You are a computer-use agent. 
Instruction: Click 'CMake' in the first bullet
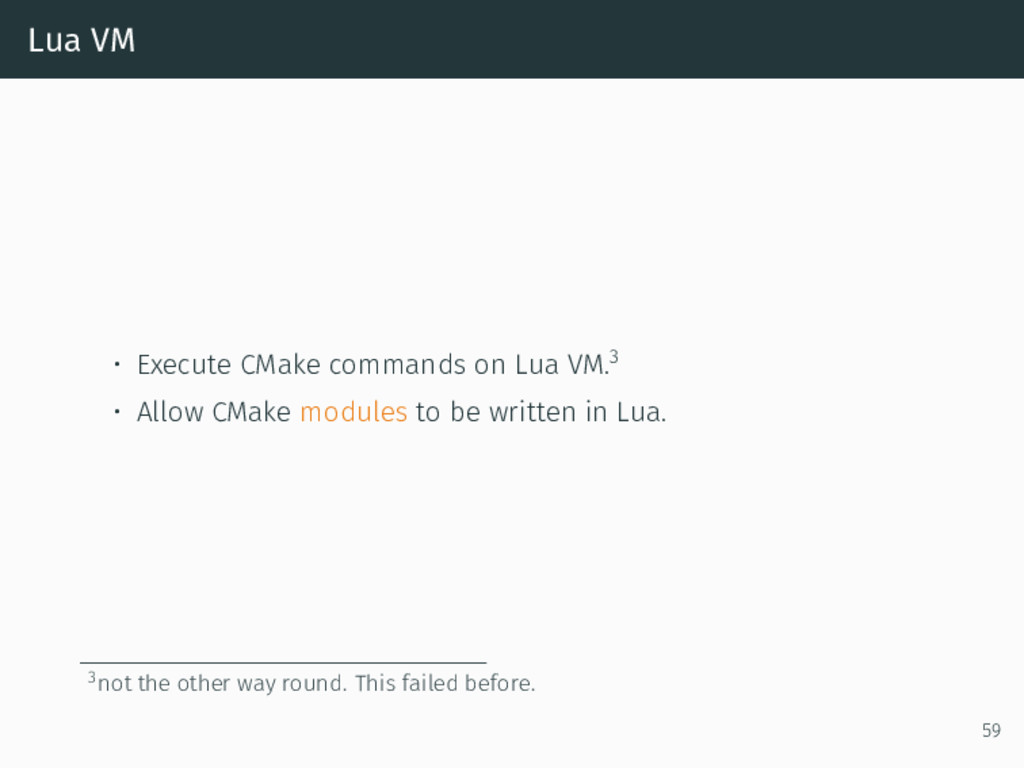(280, 364)
